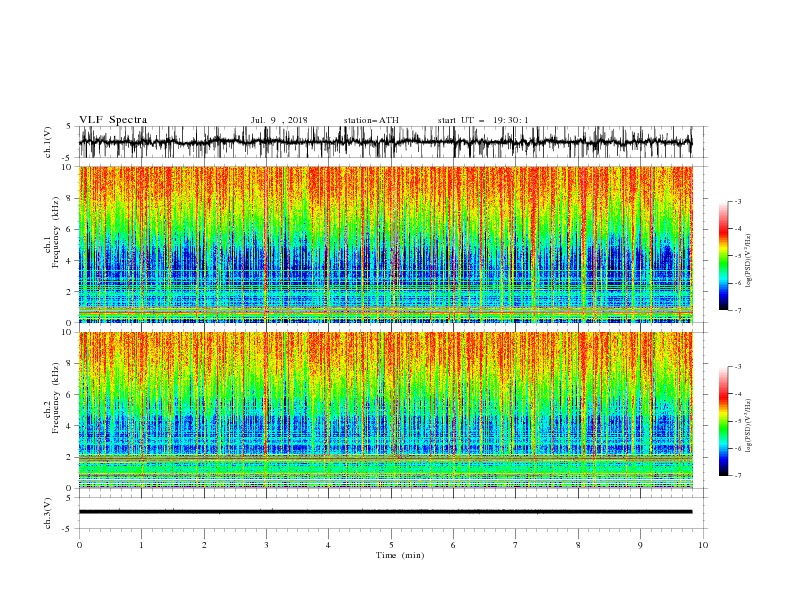Click the ch.1 frequency axis "8" tick label

pyautogui.click(x=70, y=198)
